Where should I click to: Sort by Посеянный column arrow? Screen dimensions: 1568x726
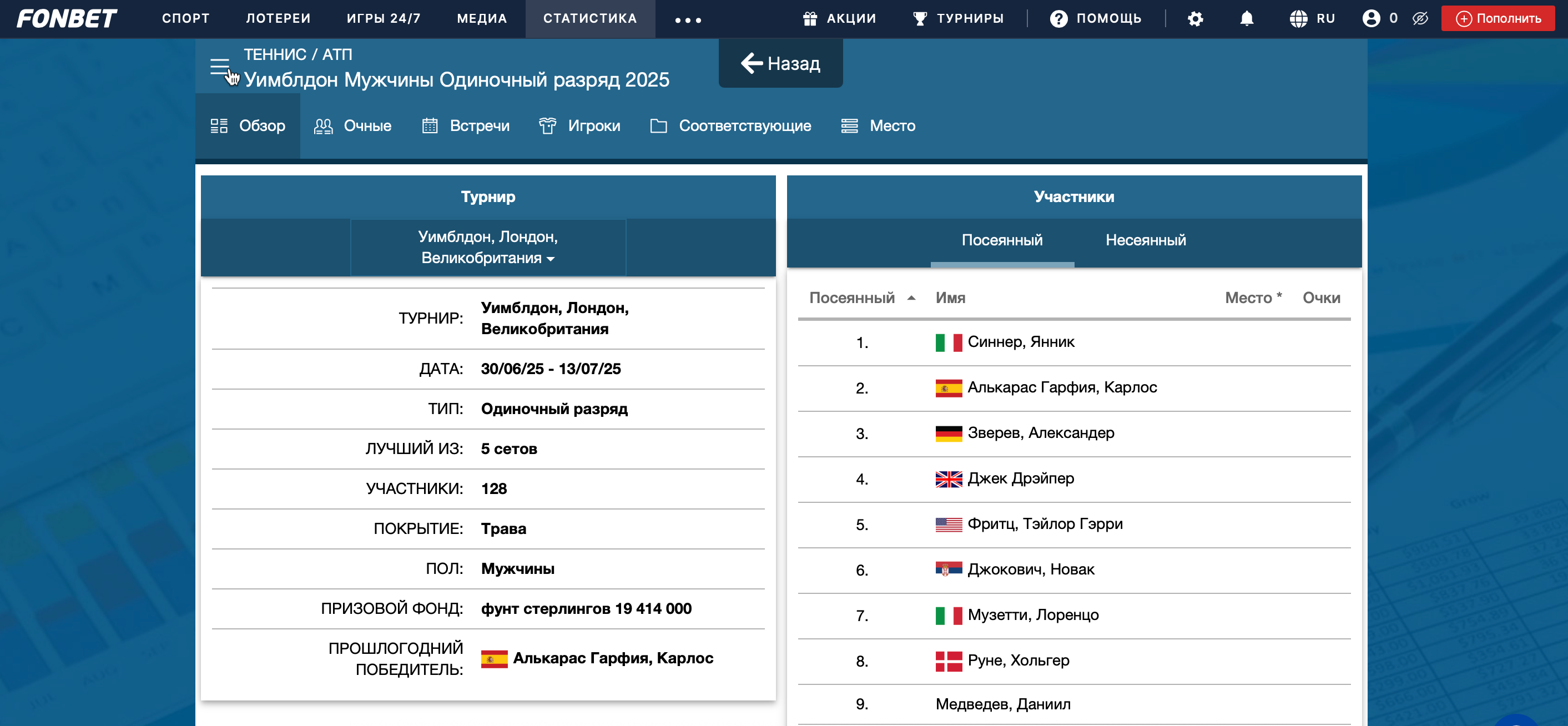pos(911,298)
